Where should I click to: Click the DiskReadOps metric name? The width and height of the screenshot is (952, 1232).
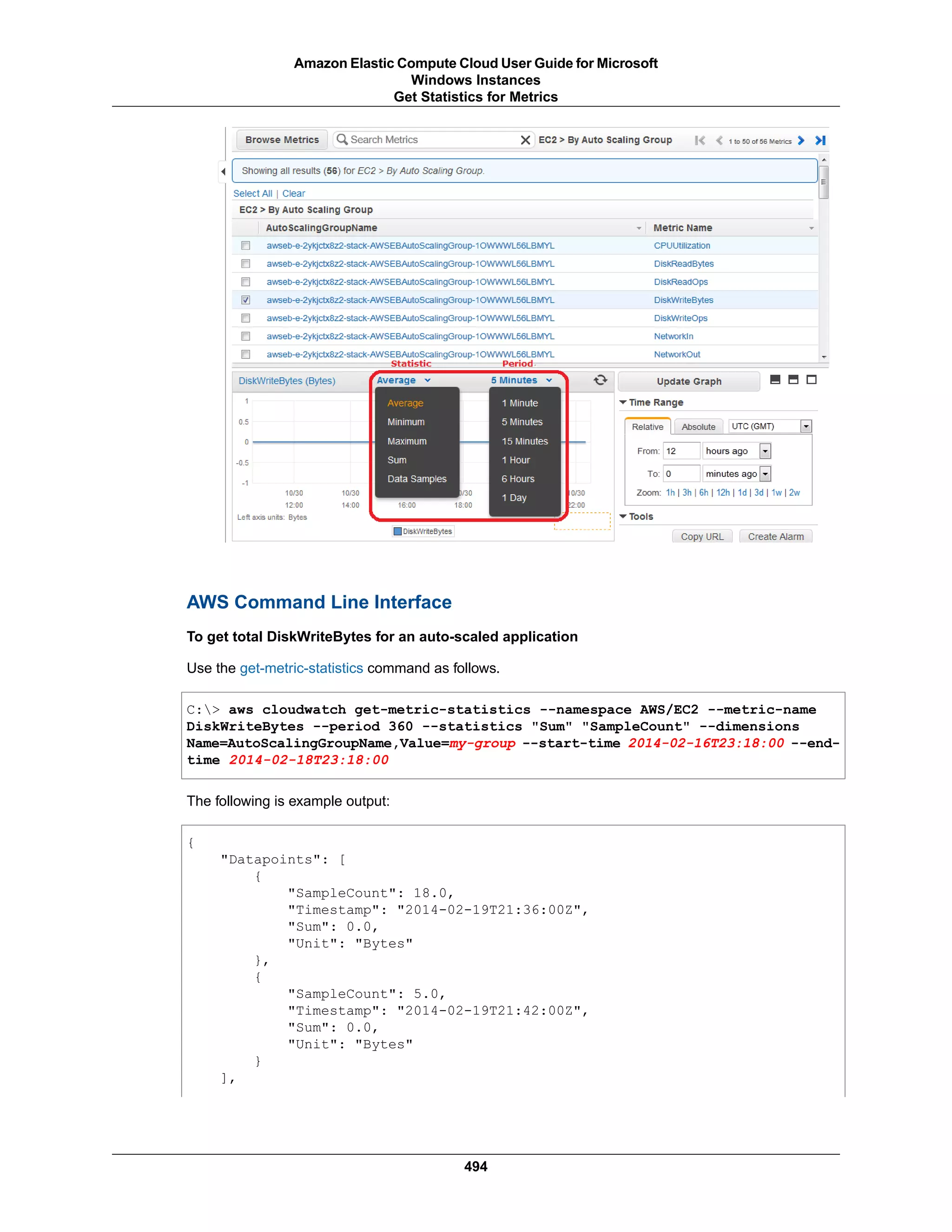(x=681, y=281)
